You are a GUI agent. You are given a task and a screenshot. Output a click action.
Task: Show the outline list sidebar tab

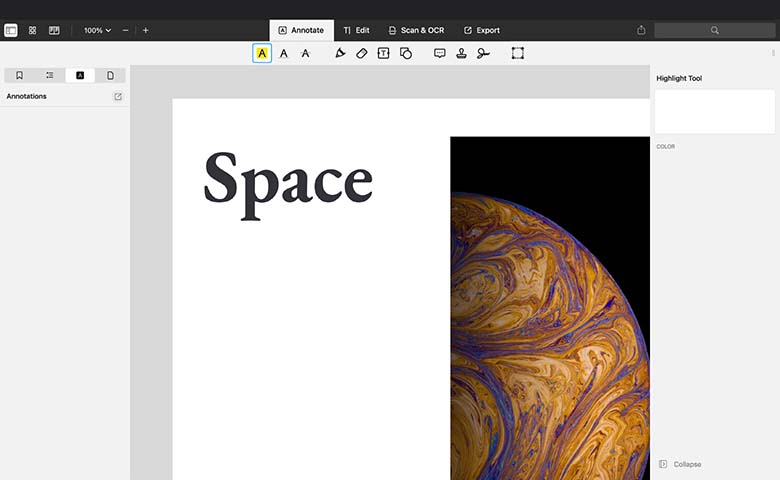coord(50,75)
